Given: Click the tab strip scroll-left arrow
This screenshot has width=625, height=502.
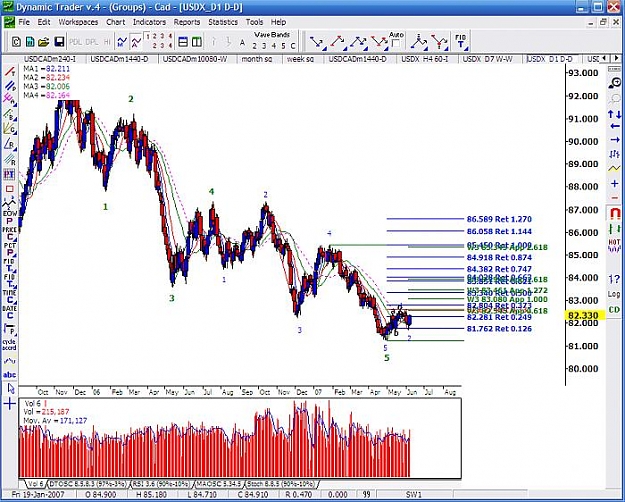Looking at the screenshot, I should pyautogui.click(x=605, y=59).
